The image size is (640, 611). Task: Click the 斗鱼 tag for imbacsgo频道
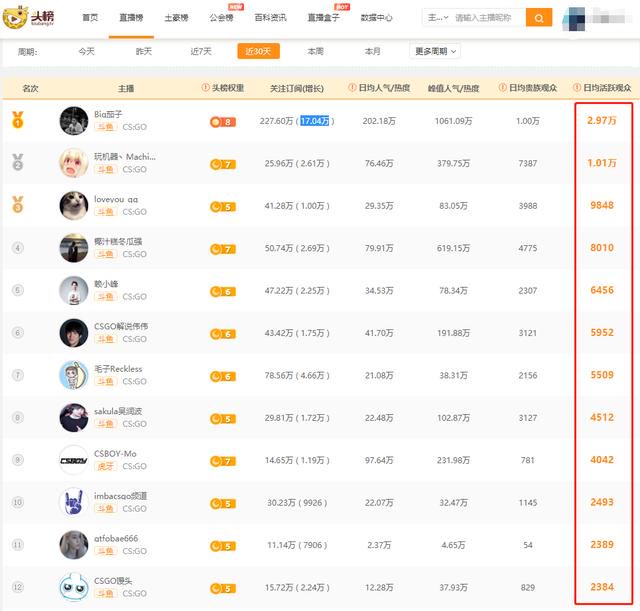[x=106, y=509]
